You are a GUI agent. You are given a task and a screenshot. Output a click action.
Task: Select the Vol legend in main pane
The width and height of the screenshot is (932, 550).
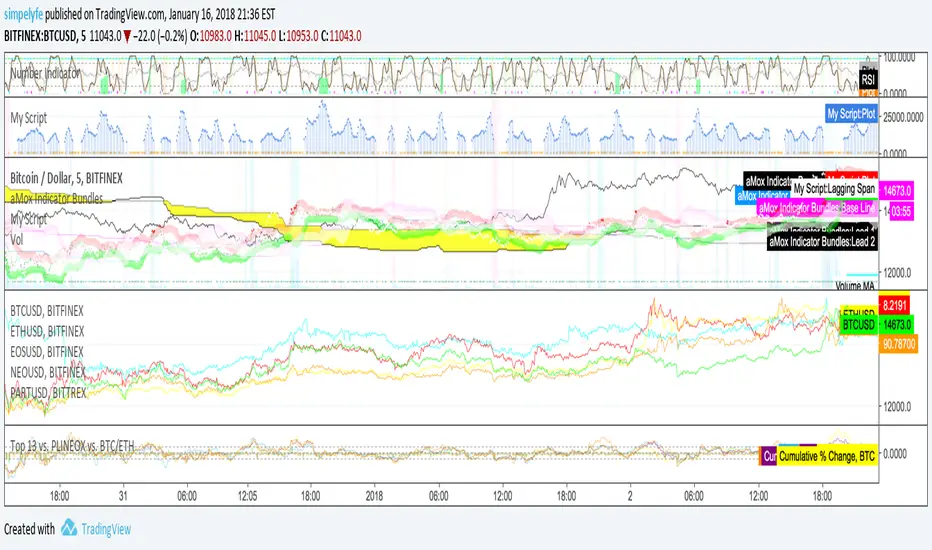17,240
